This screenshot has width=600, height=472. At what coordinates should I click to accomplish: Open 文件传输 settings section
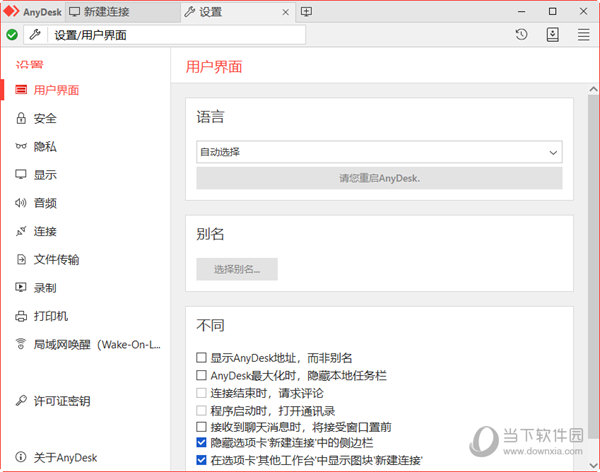[56, 260]
